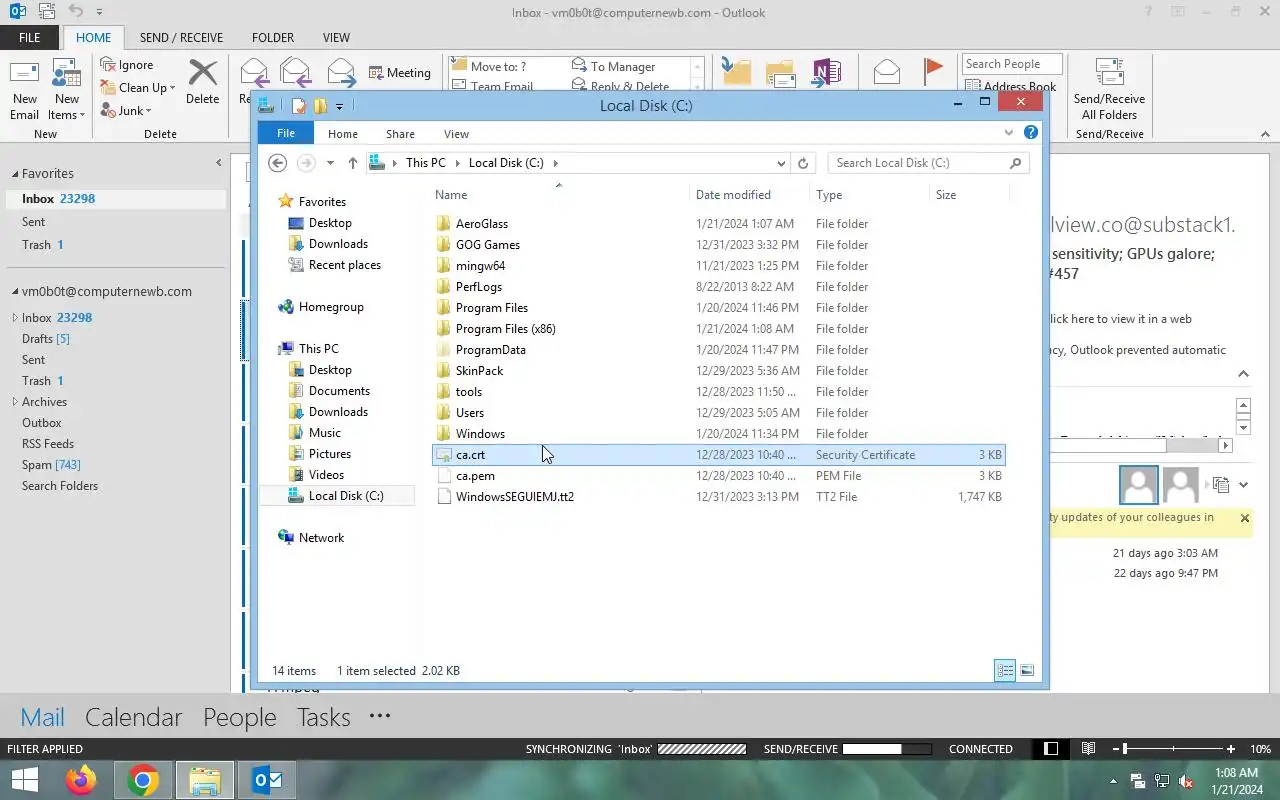Switch to the FOLDER tab
The image size is (1280, 800).
click(x=273, y=38)
